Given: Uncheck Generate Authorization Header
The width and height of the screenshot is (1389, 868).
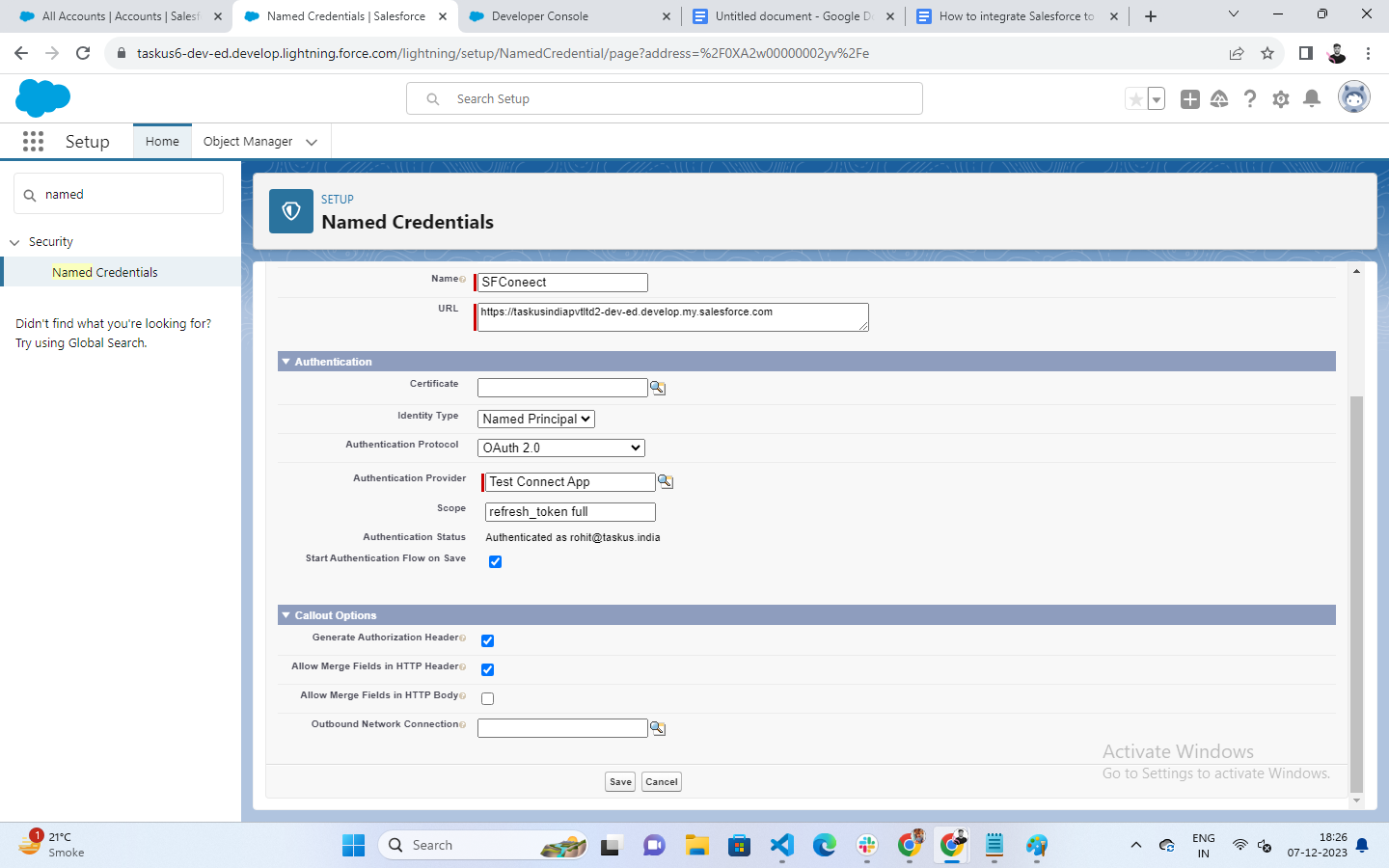Looking at the screenshot, I should [487, 641].
